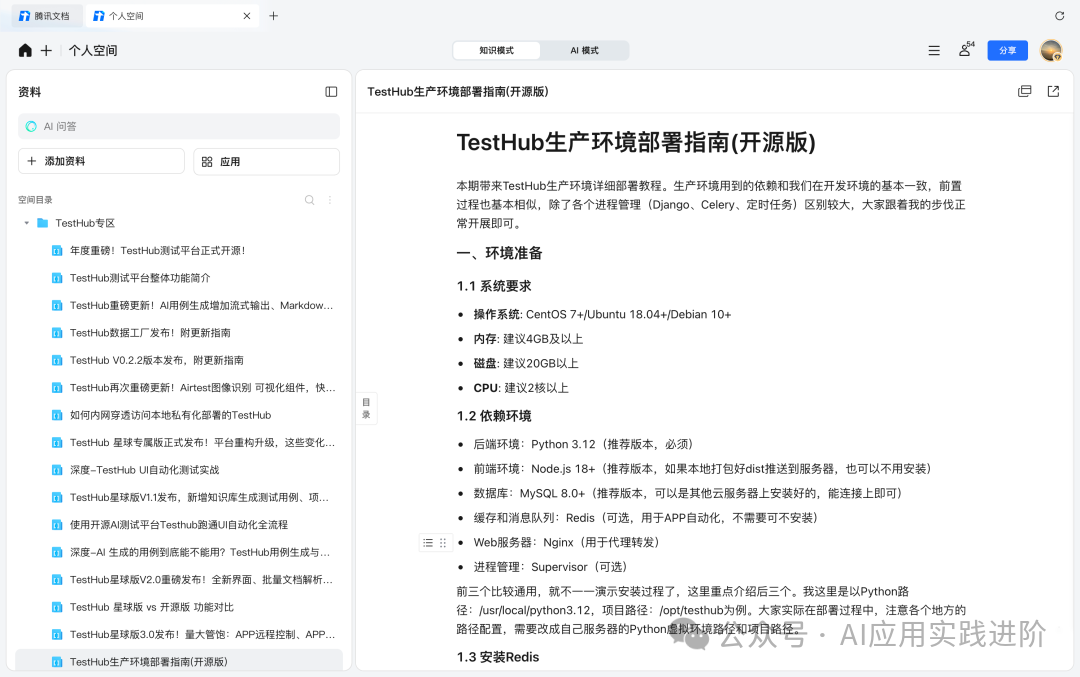1080x677 pixels.
Task: Open TestHub星球版V2.0重磅发布 document
Action: pyautogui.click(x=201, y=580)
